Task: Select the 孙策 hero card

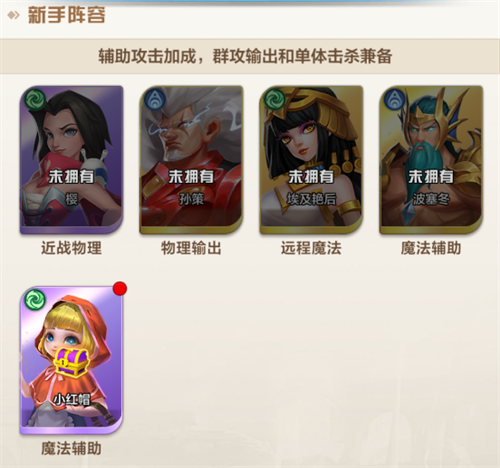Action: coord(191,160)
